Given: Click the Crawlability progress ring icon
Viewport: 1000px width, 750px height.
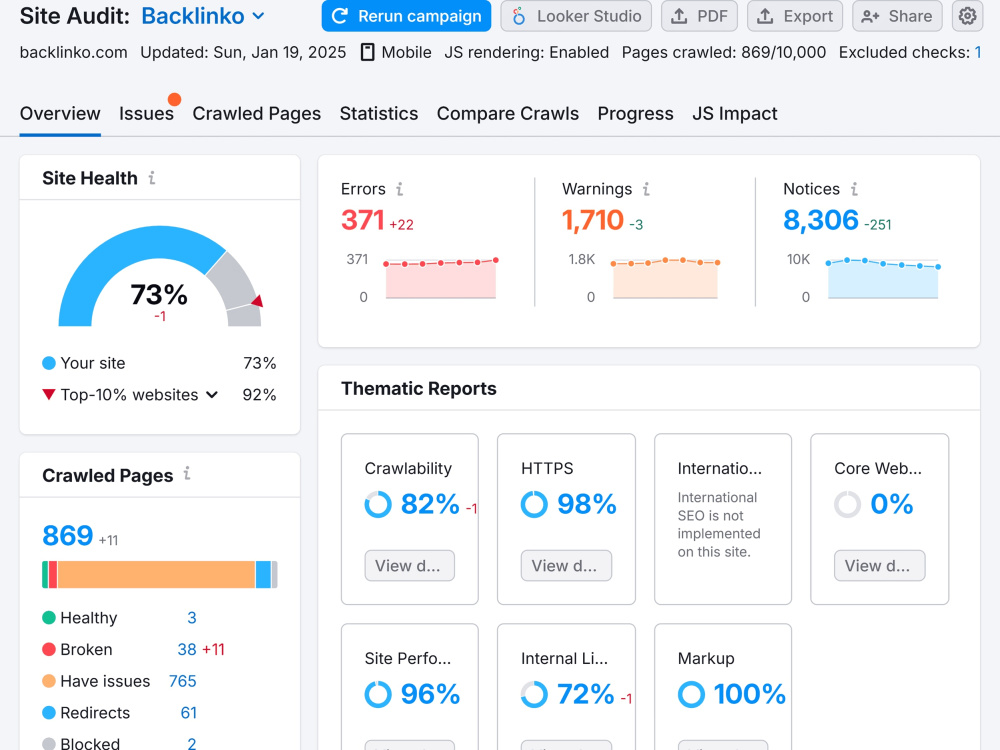Looking at the screenshot, I should (x=378, y=504).
